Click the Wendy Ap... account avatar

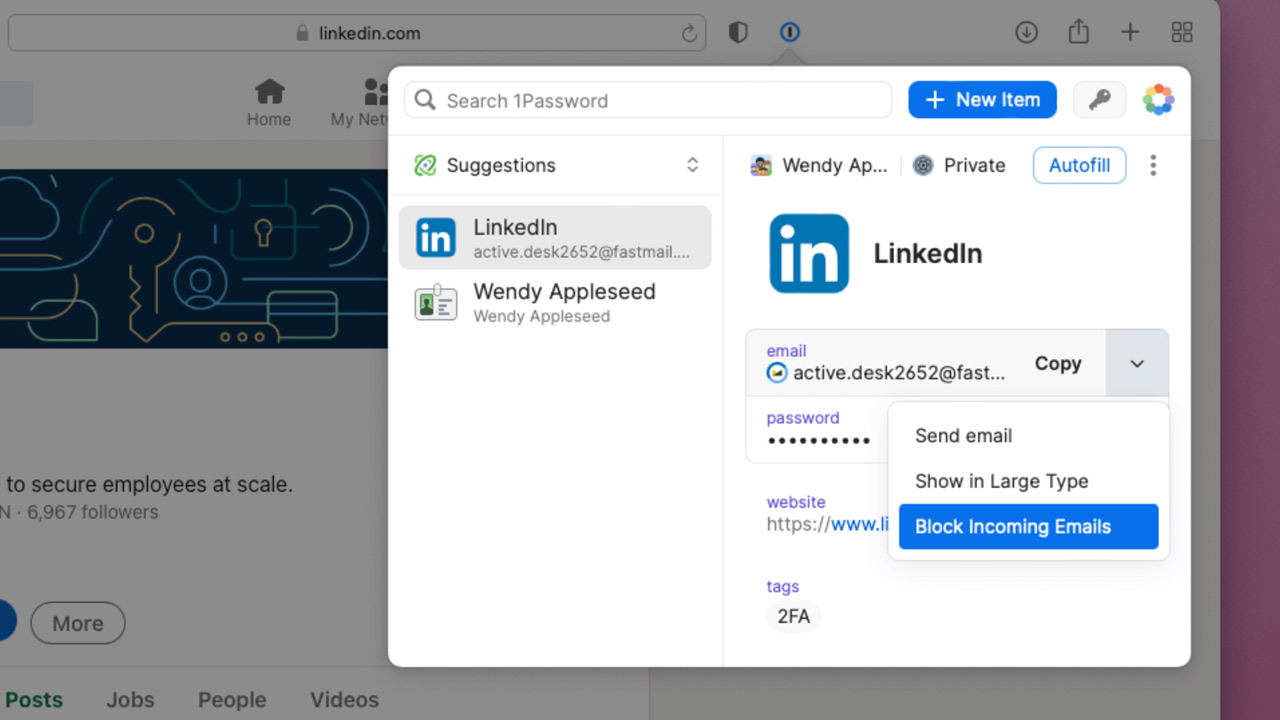click(761, 166)
